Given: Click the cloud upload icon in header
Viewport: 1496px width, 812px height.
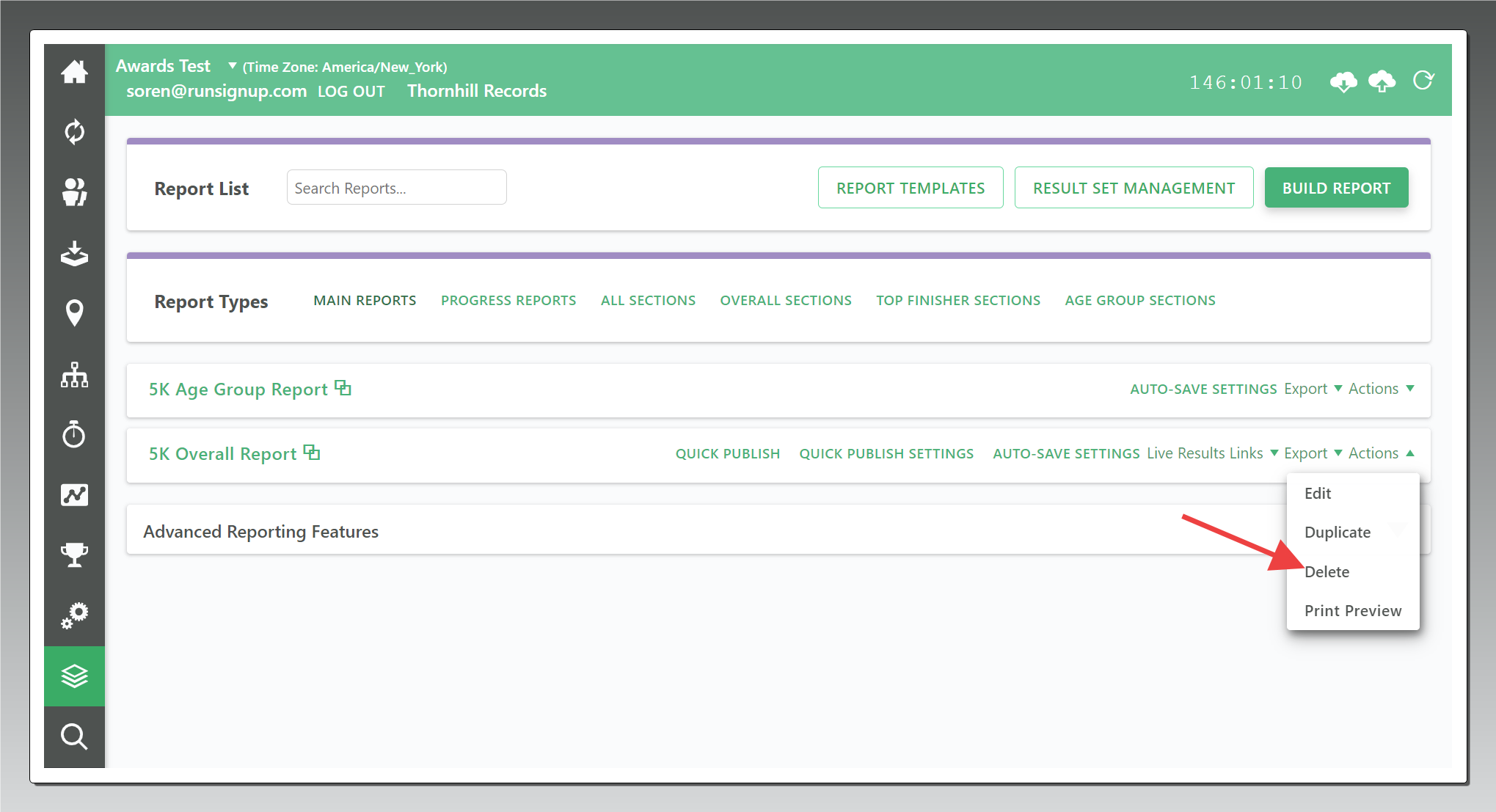Looking at the screenshot, I should pos(1382,81).
